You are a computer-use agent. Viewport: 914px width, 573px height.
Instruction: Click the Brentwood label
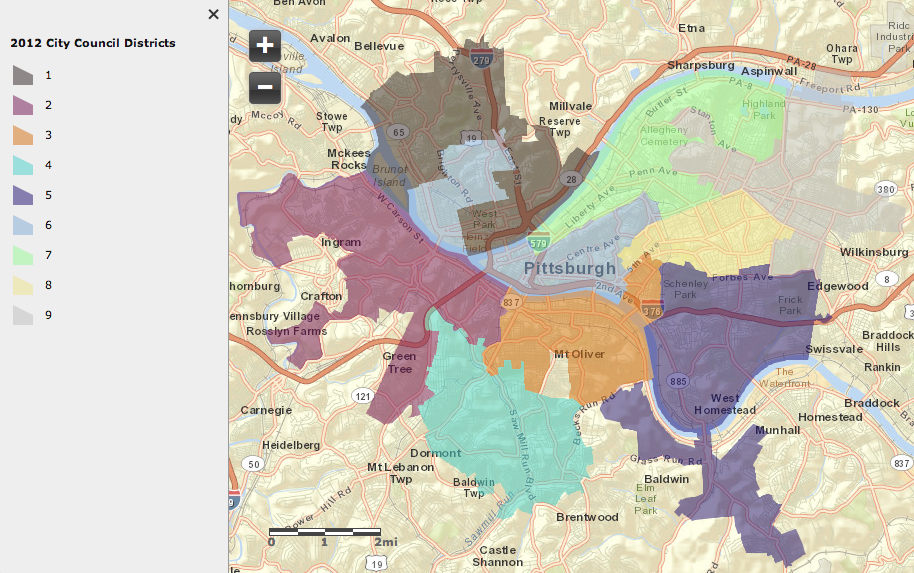click(587, 517)
